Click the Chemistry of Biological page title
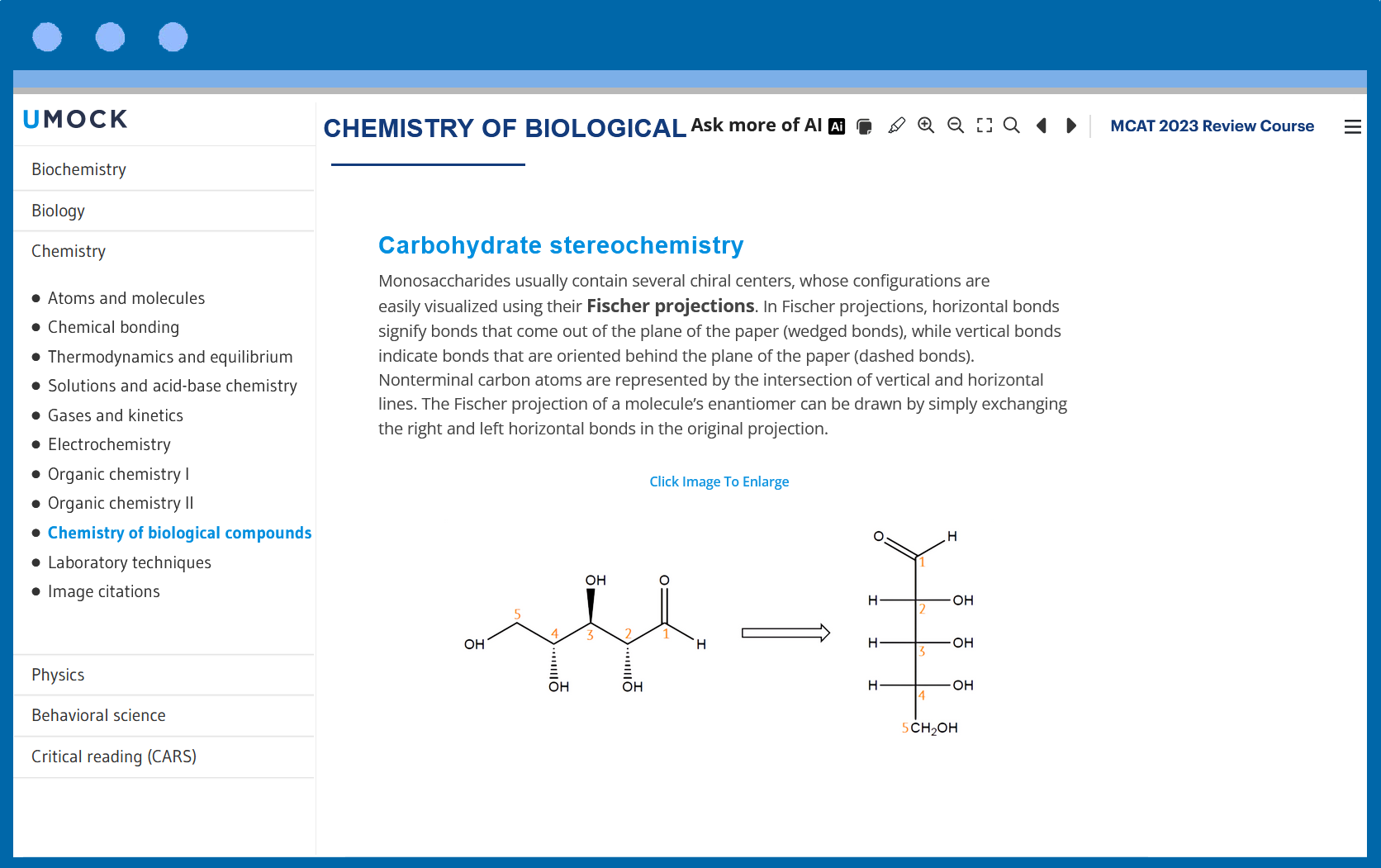 (x=505, y=128)
